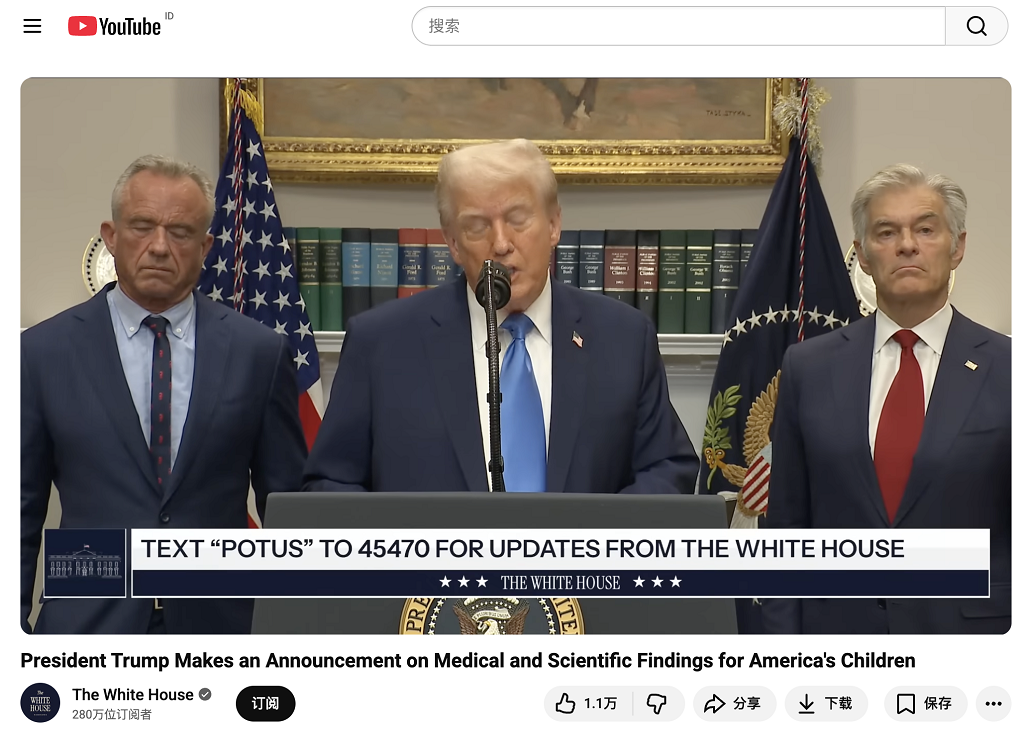Dislike the video with thumbs-down icon
Screen dimensions: 1024x735
tap(657, 704)
